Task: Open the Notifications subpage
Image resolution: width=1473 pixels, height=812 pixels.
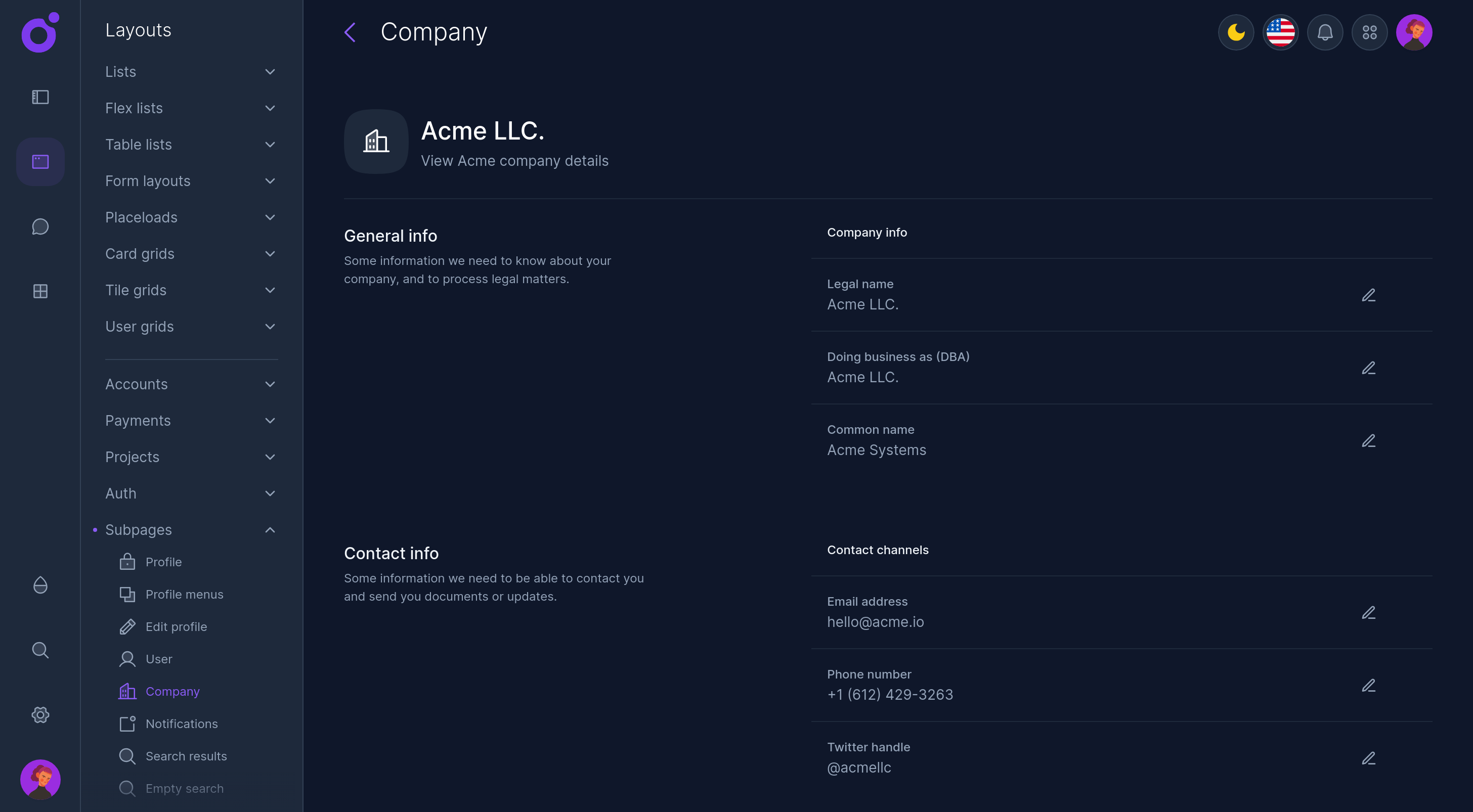Action: pos(181,724)
